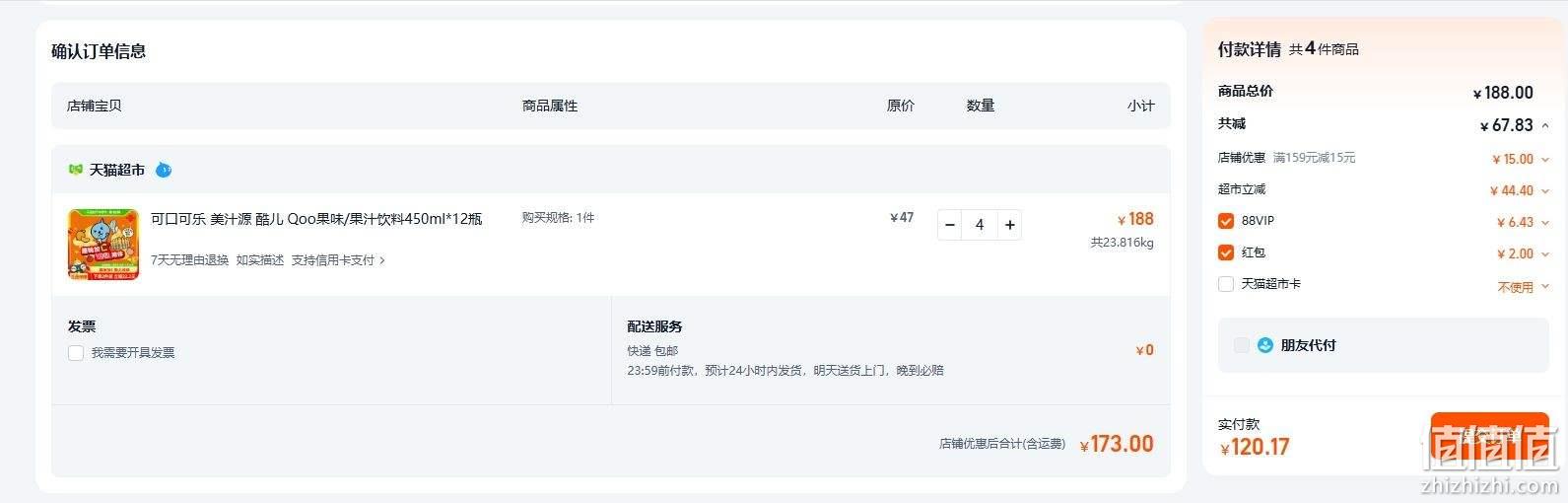Click the 商品属性 column header
Screen dimensions: 1568x503
click(x=550, y=106)
